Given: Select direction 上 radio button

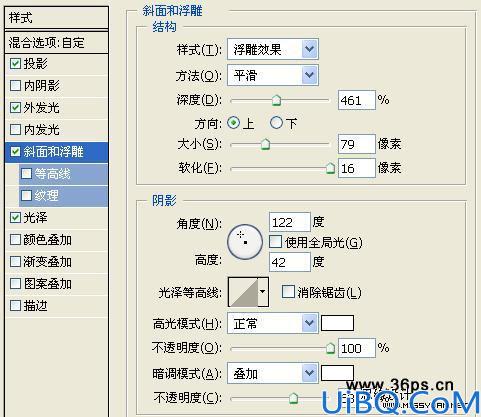Looking at the screenshot, I should pos(233,123).
